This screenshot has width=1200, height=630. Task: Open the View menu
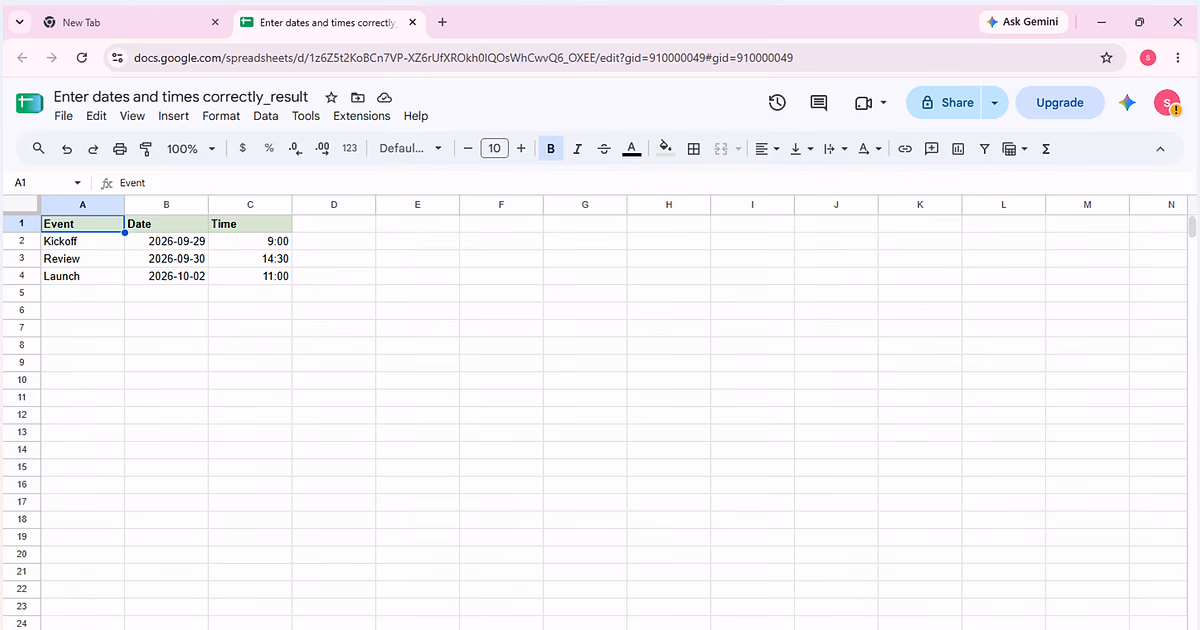(x=132, y=116)
